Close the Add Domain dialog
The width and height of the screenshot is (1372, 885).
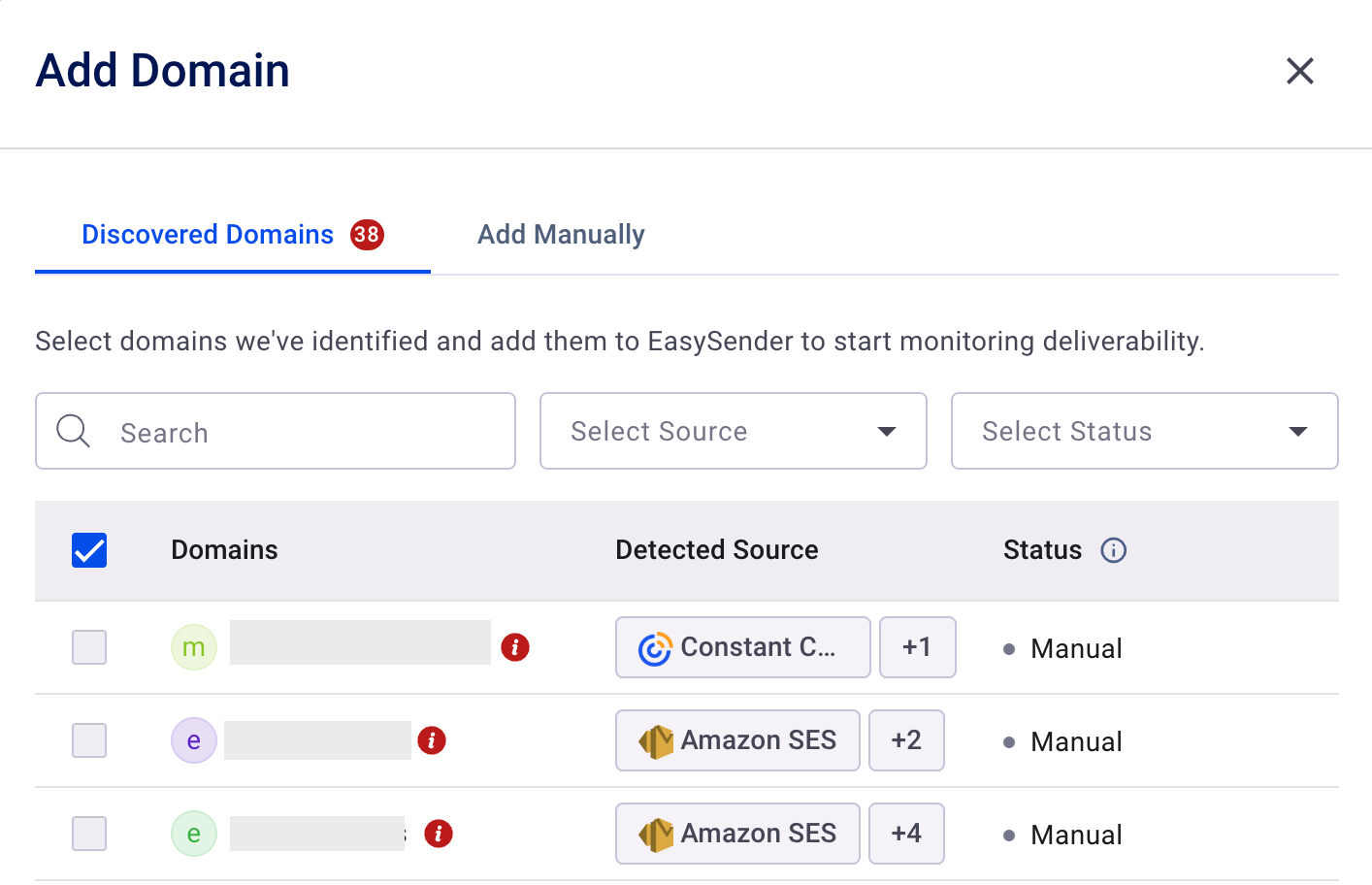coord(1299,71)
